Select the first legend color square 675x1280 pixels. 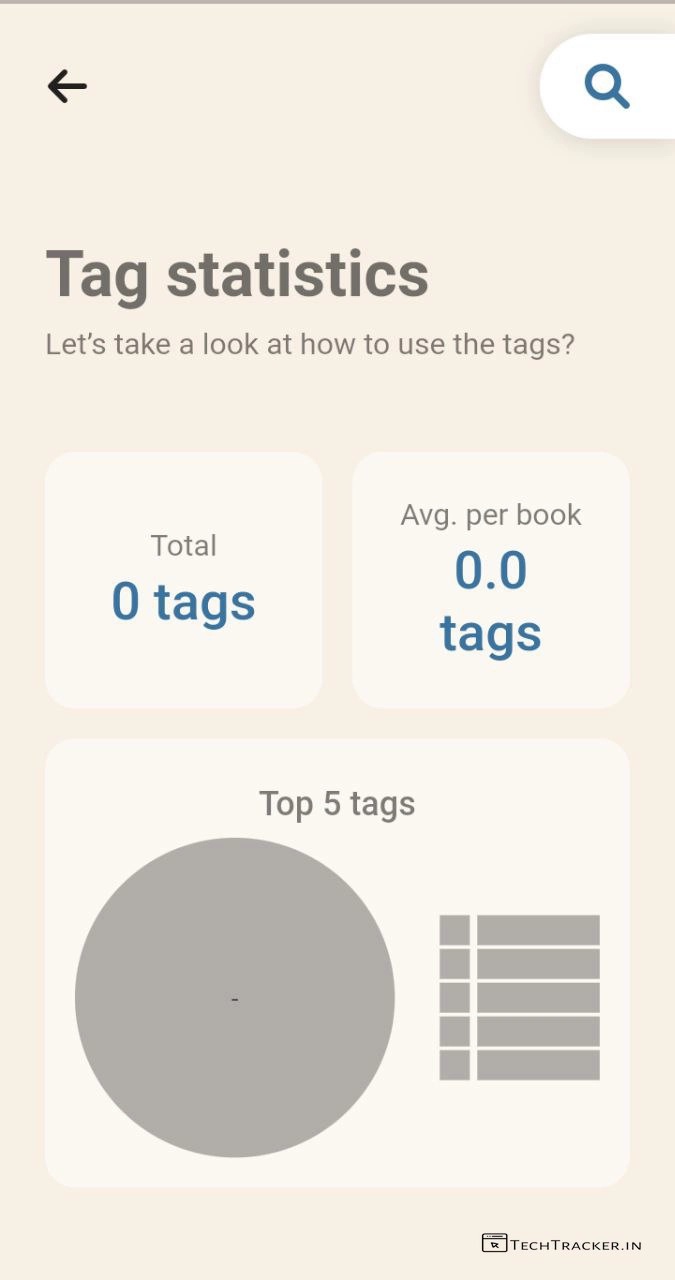[454, 930]
